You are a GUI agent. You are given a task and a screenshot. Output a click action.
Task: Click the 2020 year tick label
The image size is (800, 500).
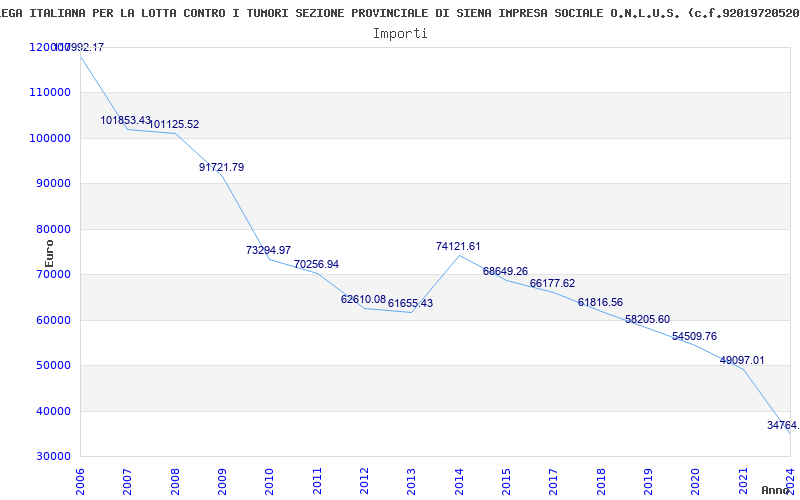695,482
